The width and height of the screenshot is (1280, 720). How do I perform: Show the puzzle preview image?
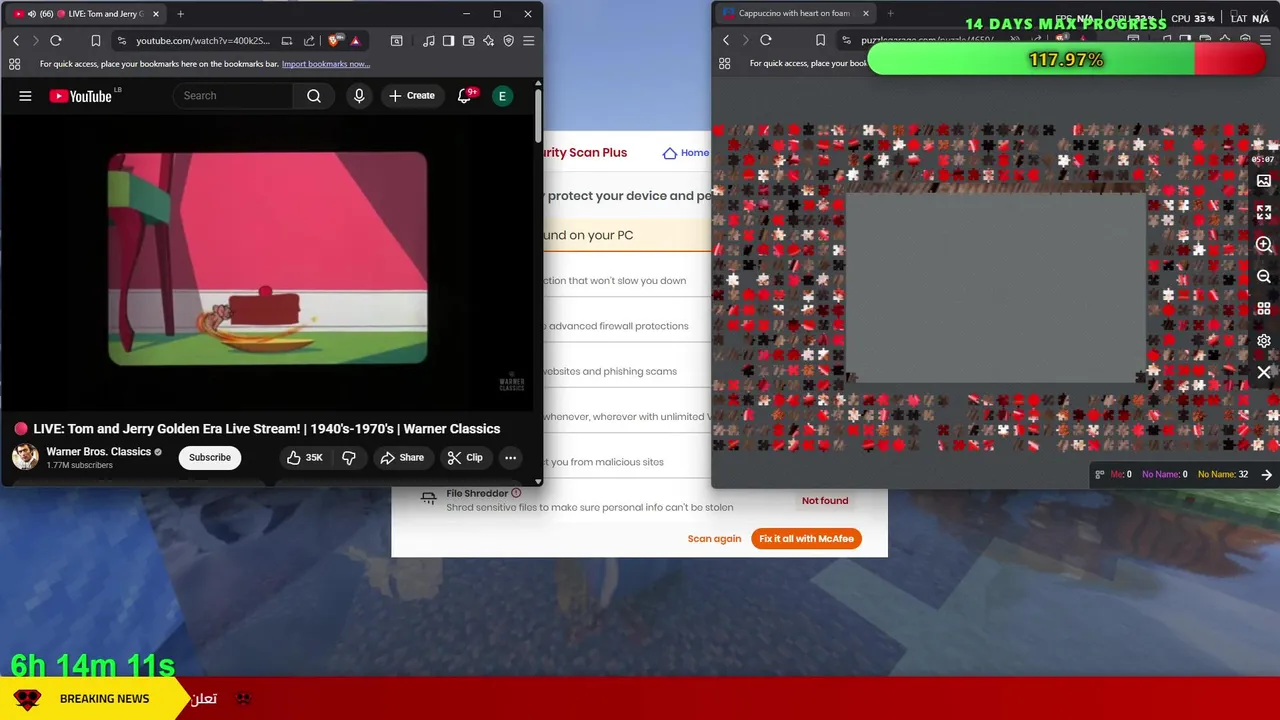pos(1264,181)
